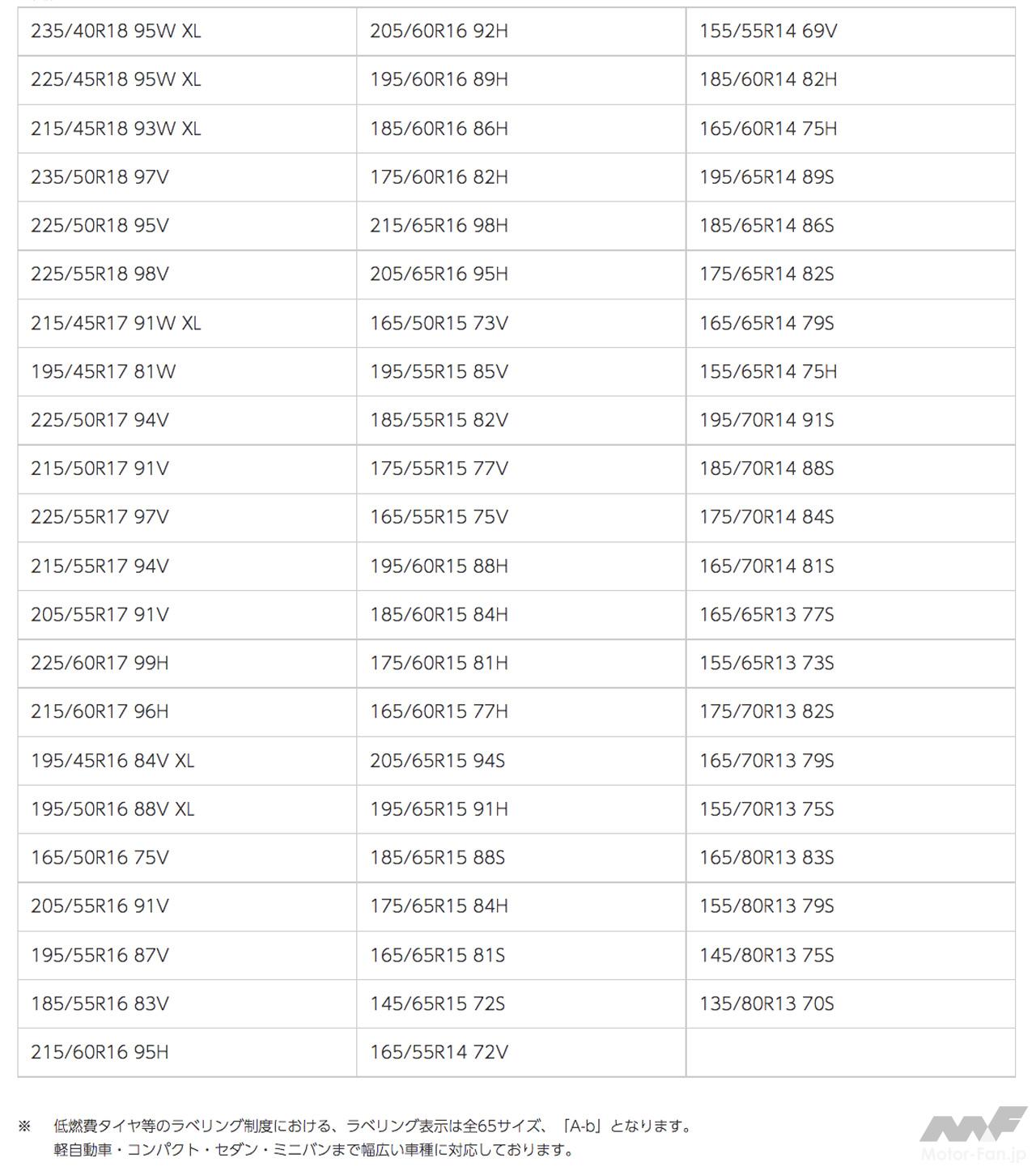The image size is (1036, 1171).
Task: Click the 155/65R14 75H table cell
Action: [x=768, y=372]
